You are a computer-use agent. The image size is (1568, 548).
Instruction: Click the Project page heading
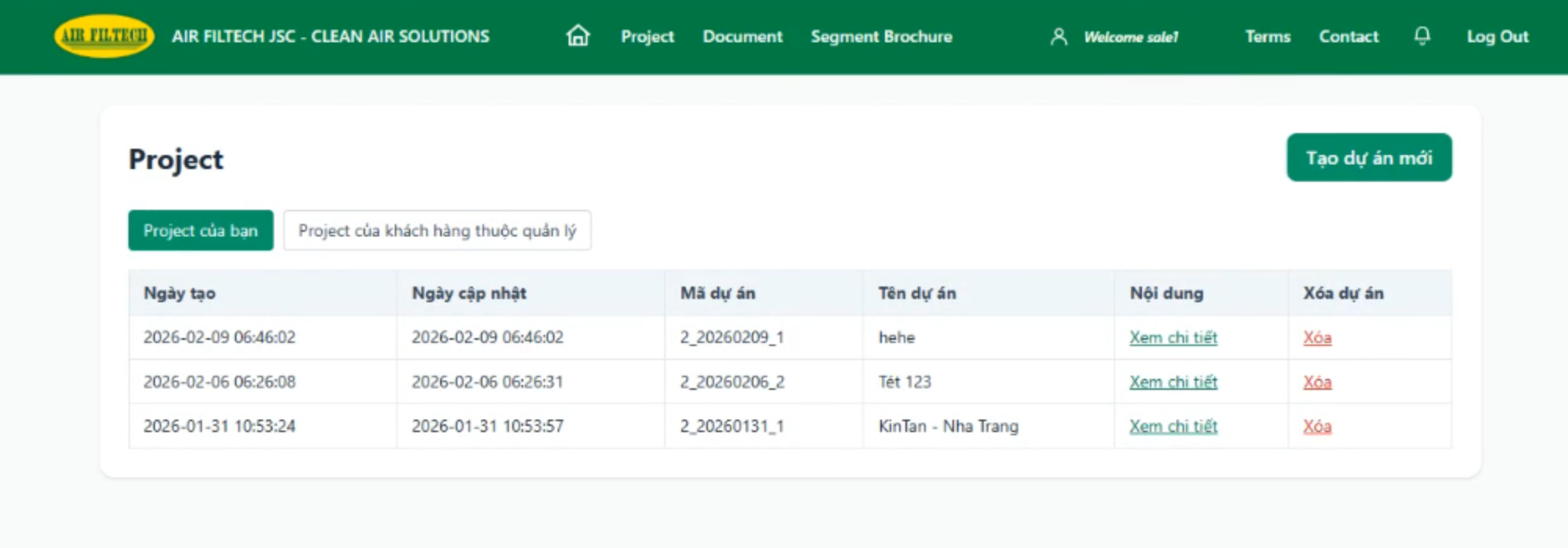[175, 160]
